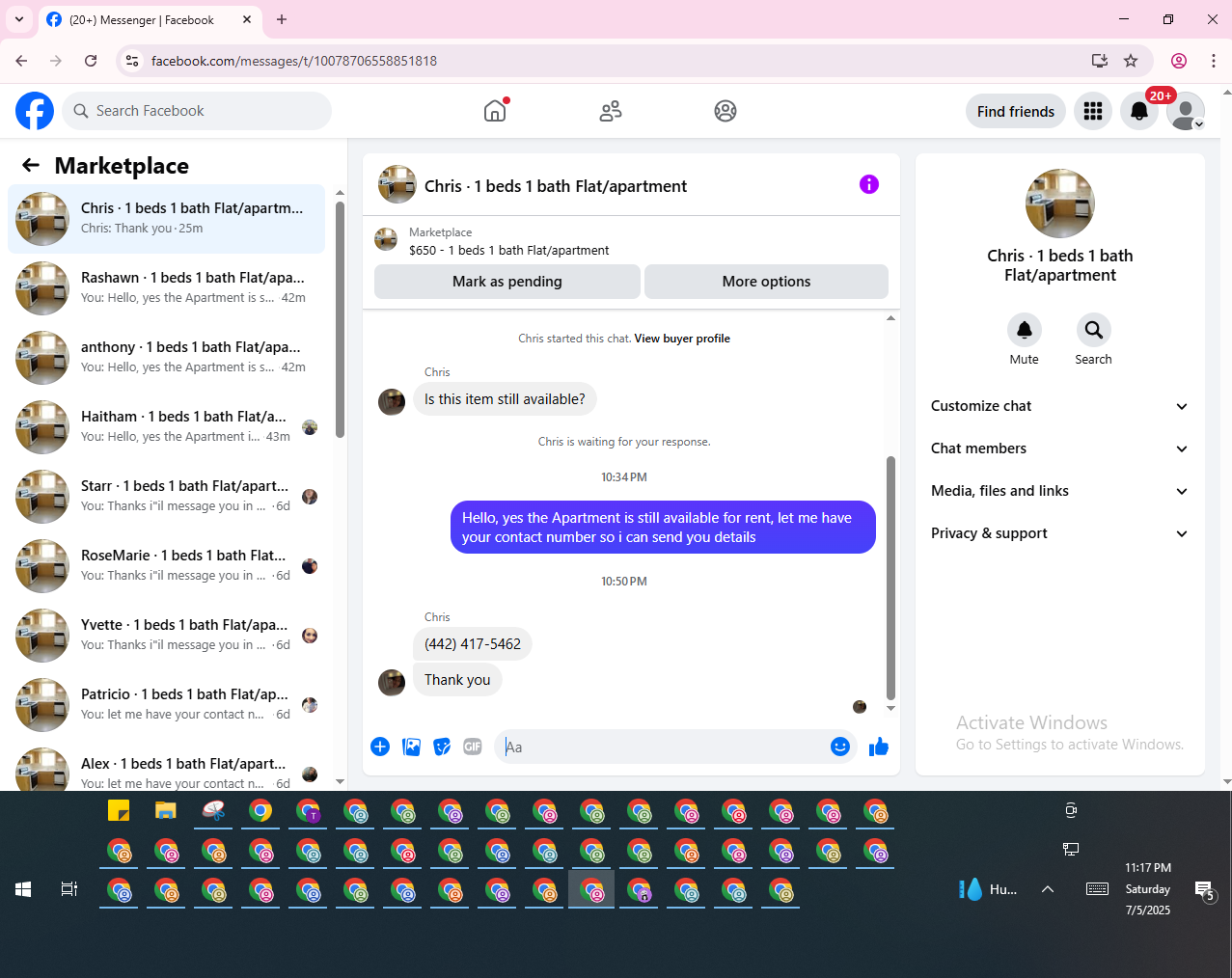Search in conversation magnifier icon
This screenshot has width=1232, height=978.
1094,330
